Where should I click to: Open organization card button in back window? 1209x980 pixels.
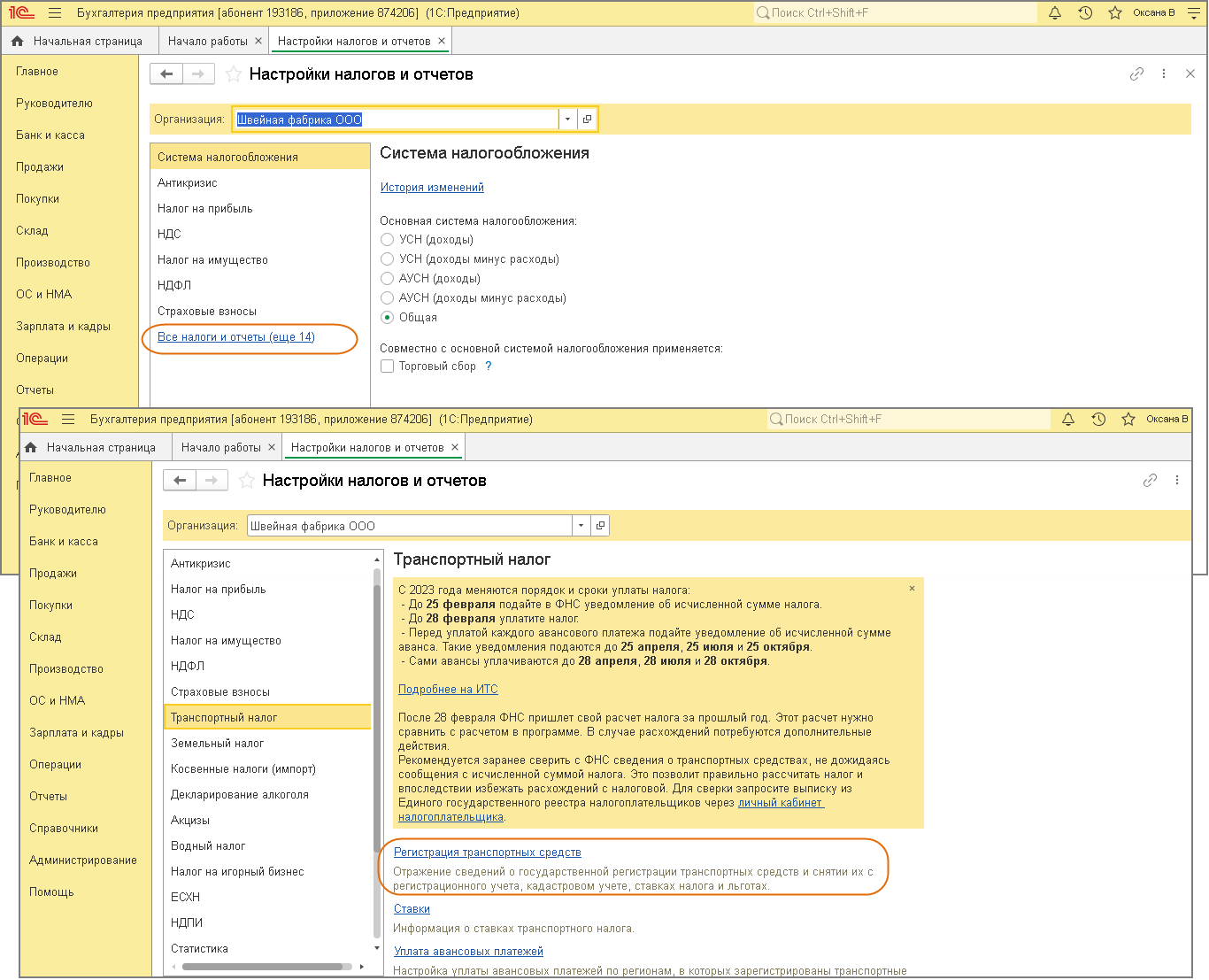587,120
